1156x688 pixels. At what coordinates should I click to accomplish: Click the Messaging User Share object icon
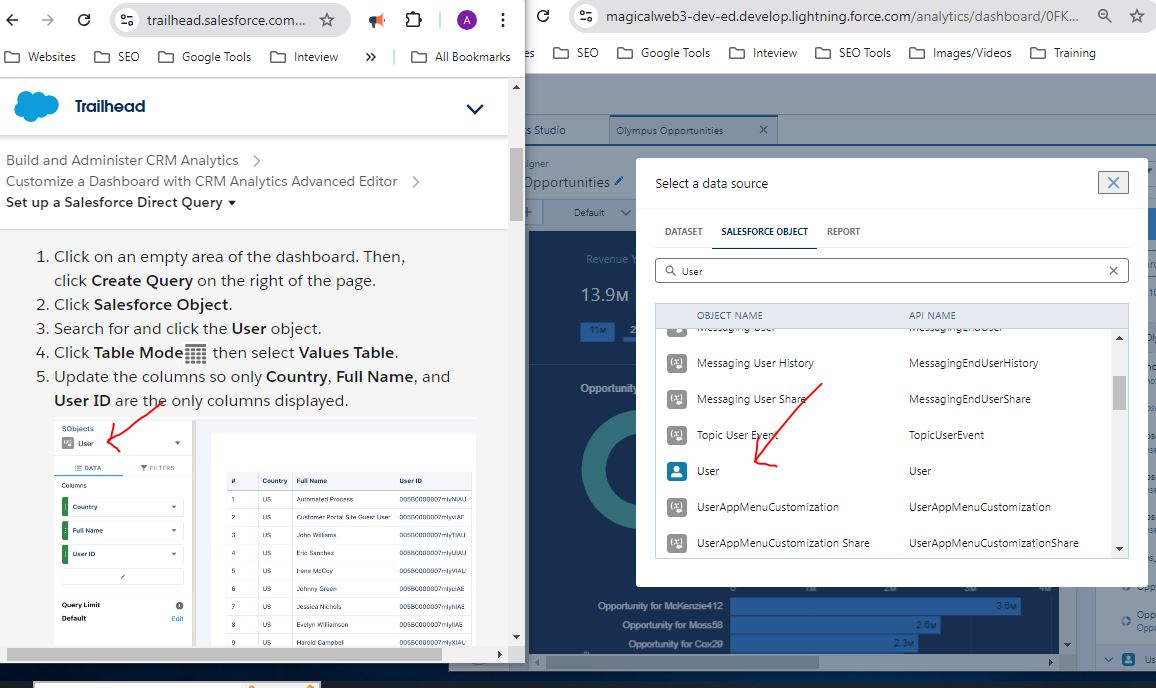677,399
